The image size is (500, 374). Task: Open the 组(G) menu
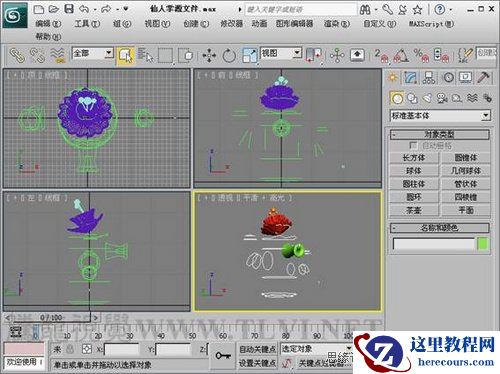(122, 24)
